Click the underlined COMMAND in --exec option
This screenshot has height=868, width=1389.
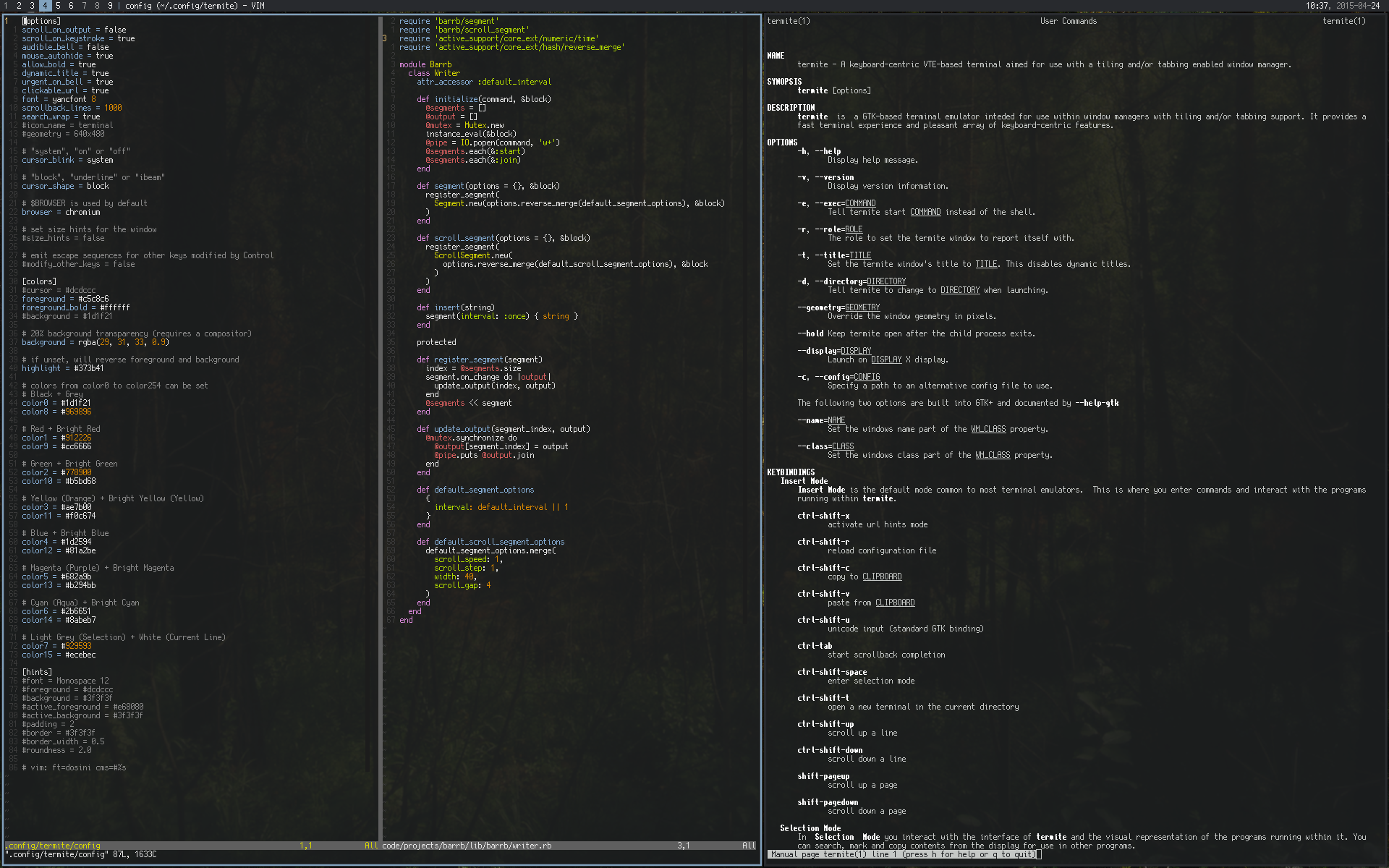860,203
